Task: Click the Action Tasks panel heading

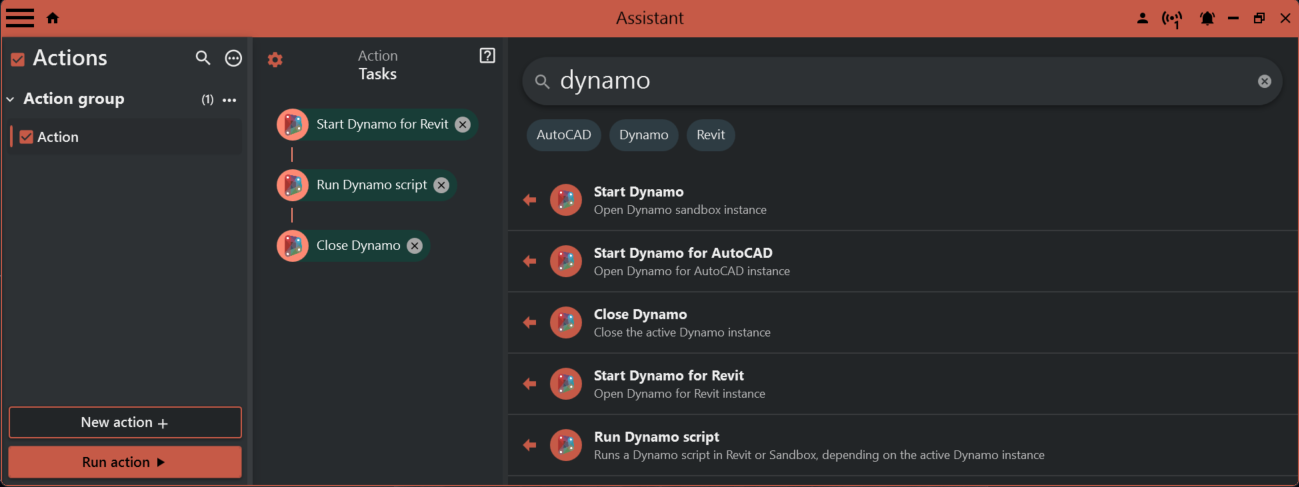Action: pos(378,65)
